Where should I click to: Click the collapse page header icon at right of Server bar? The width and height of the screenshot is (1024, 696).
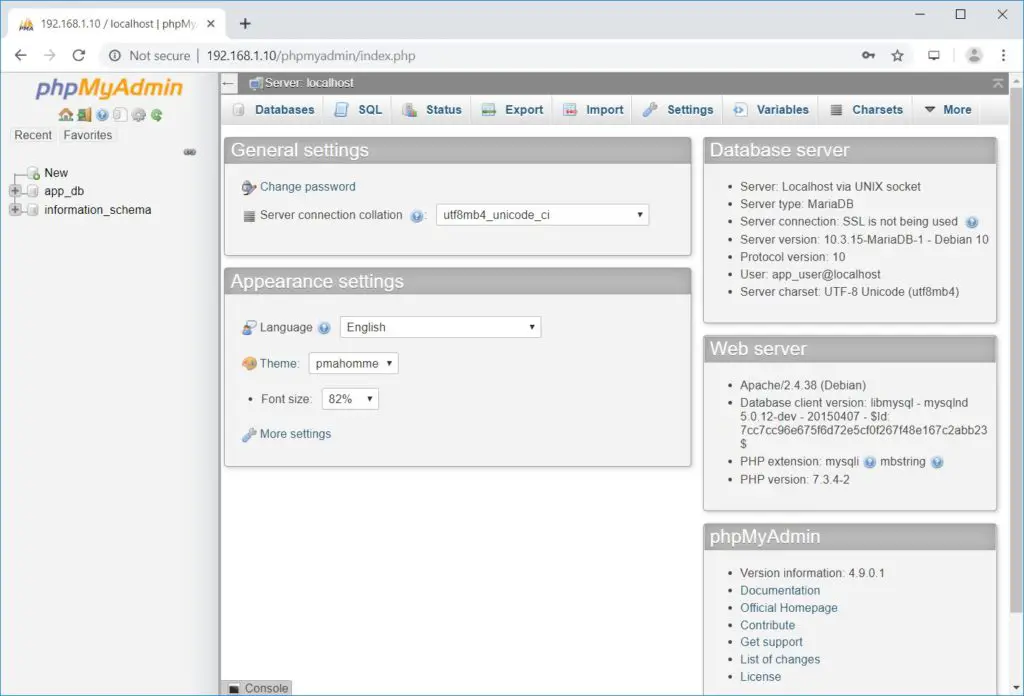[x=997, y=83]
